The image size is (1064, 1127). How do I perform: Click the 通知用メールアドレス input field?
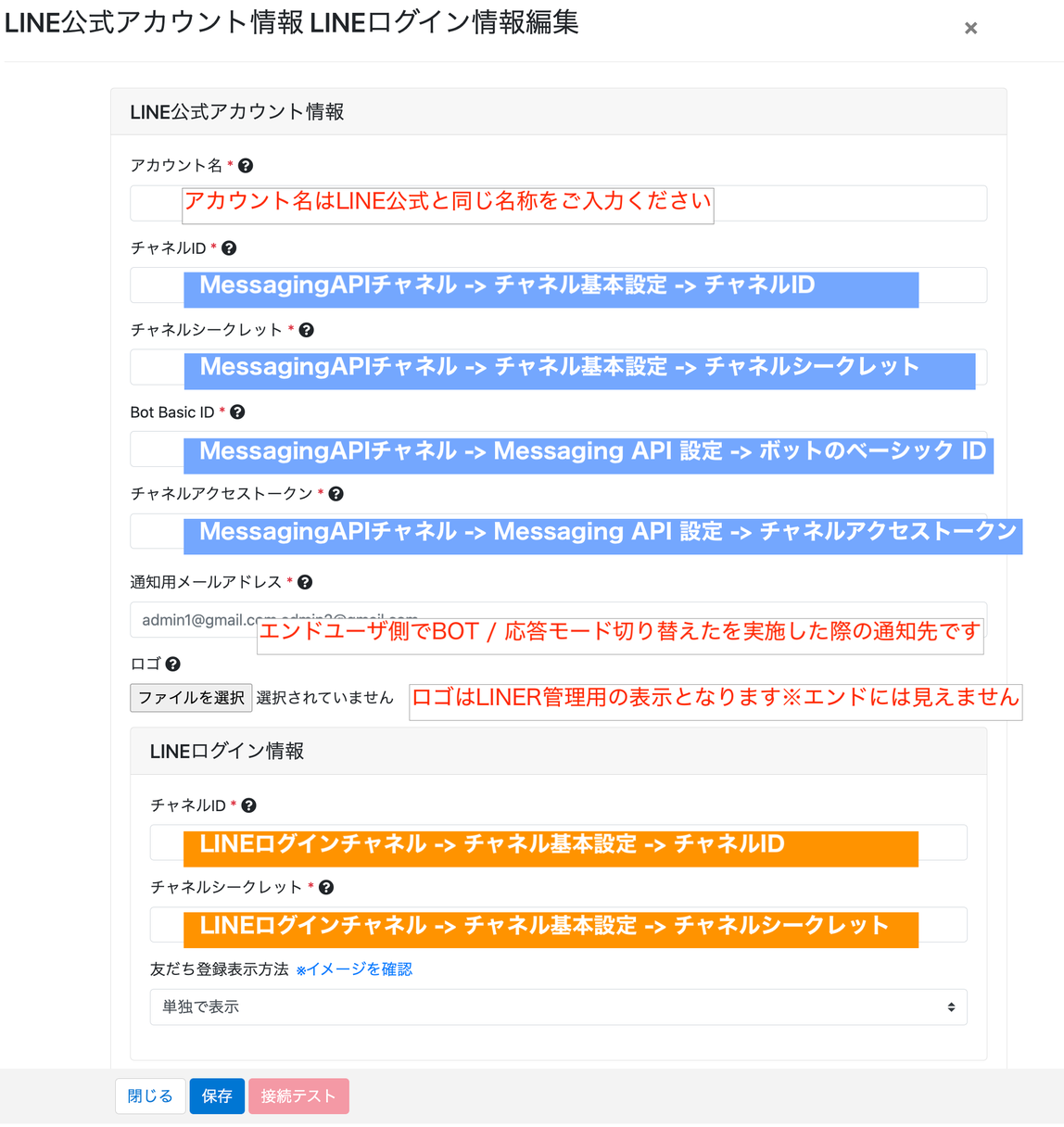pos(558,620)
